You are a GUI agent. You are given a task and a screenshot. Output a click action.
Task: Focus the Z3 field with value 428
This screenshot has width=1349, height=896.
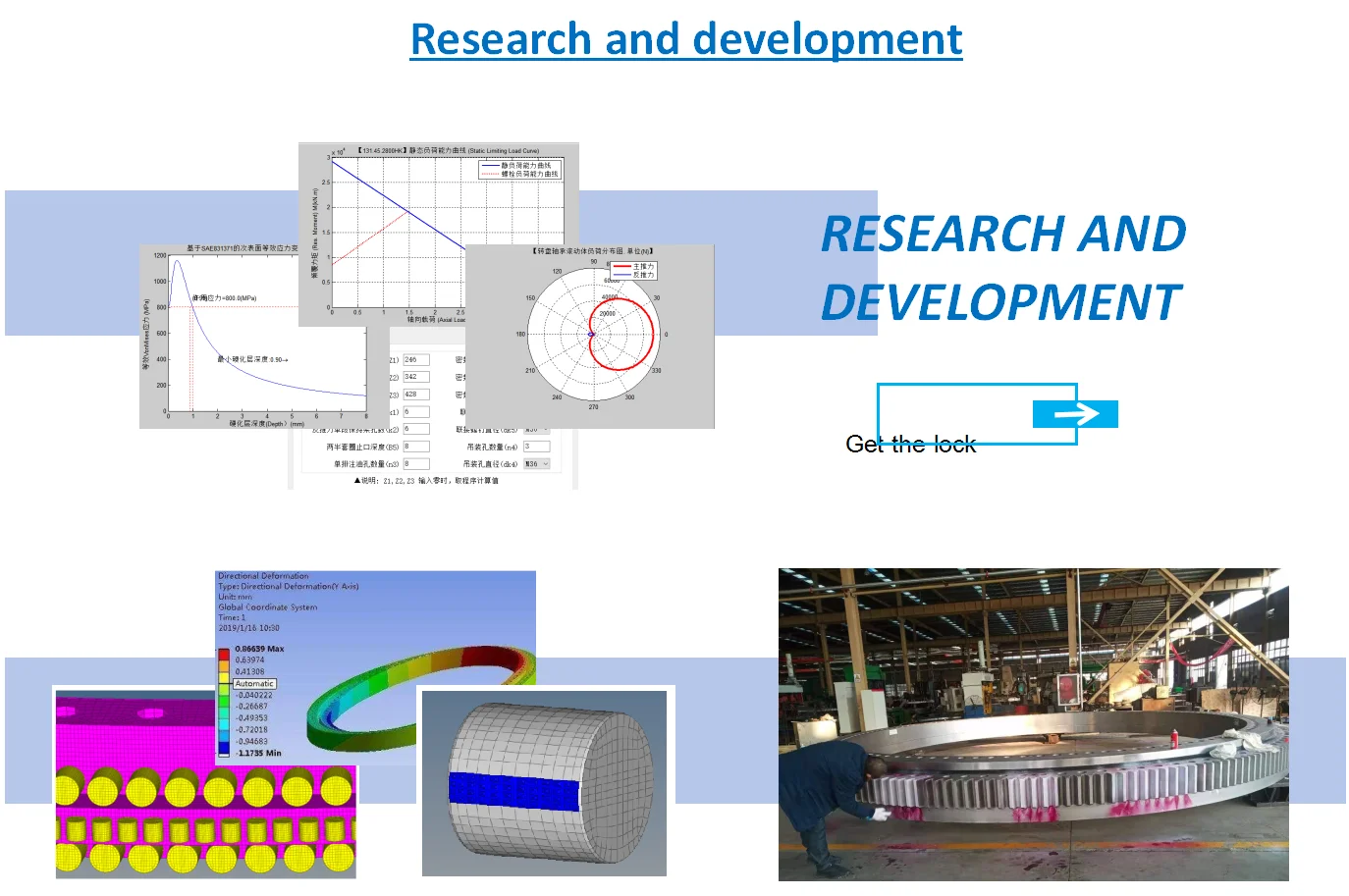(x=415, y=395)
